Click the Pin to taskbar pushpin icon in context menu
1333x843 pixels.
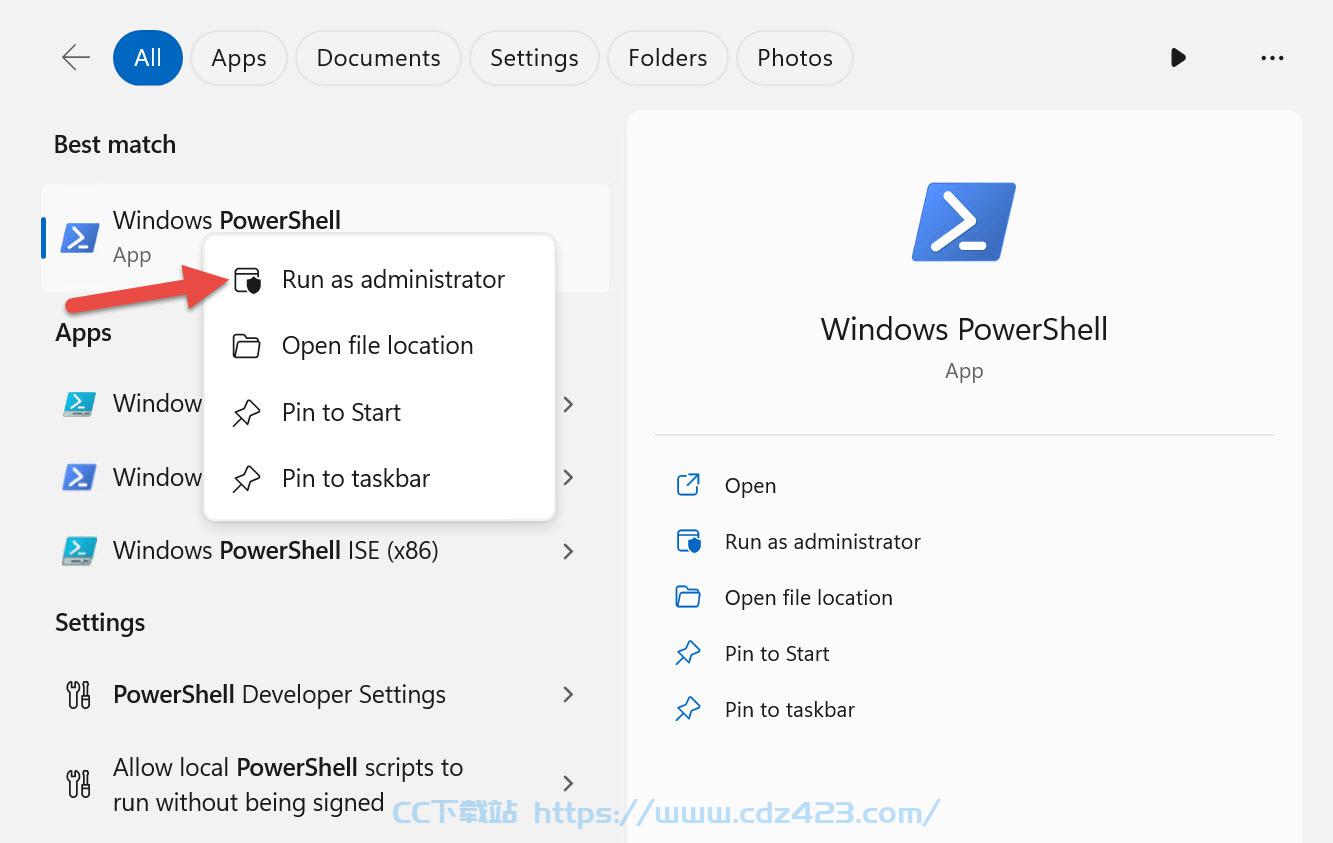click(246, 479)
